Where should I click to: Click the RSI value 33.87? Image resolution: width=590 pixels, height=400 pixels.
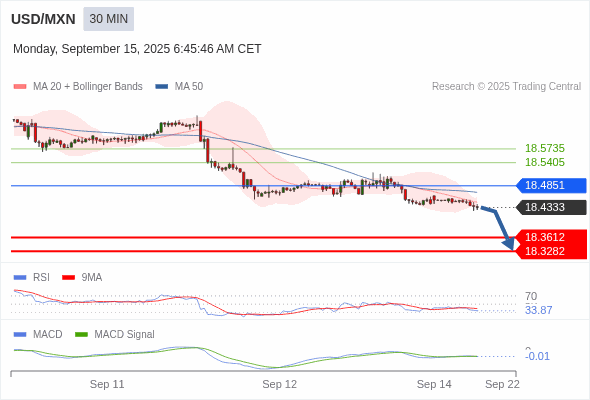538,310
